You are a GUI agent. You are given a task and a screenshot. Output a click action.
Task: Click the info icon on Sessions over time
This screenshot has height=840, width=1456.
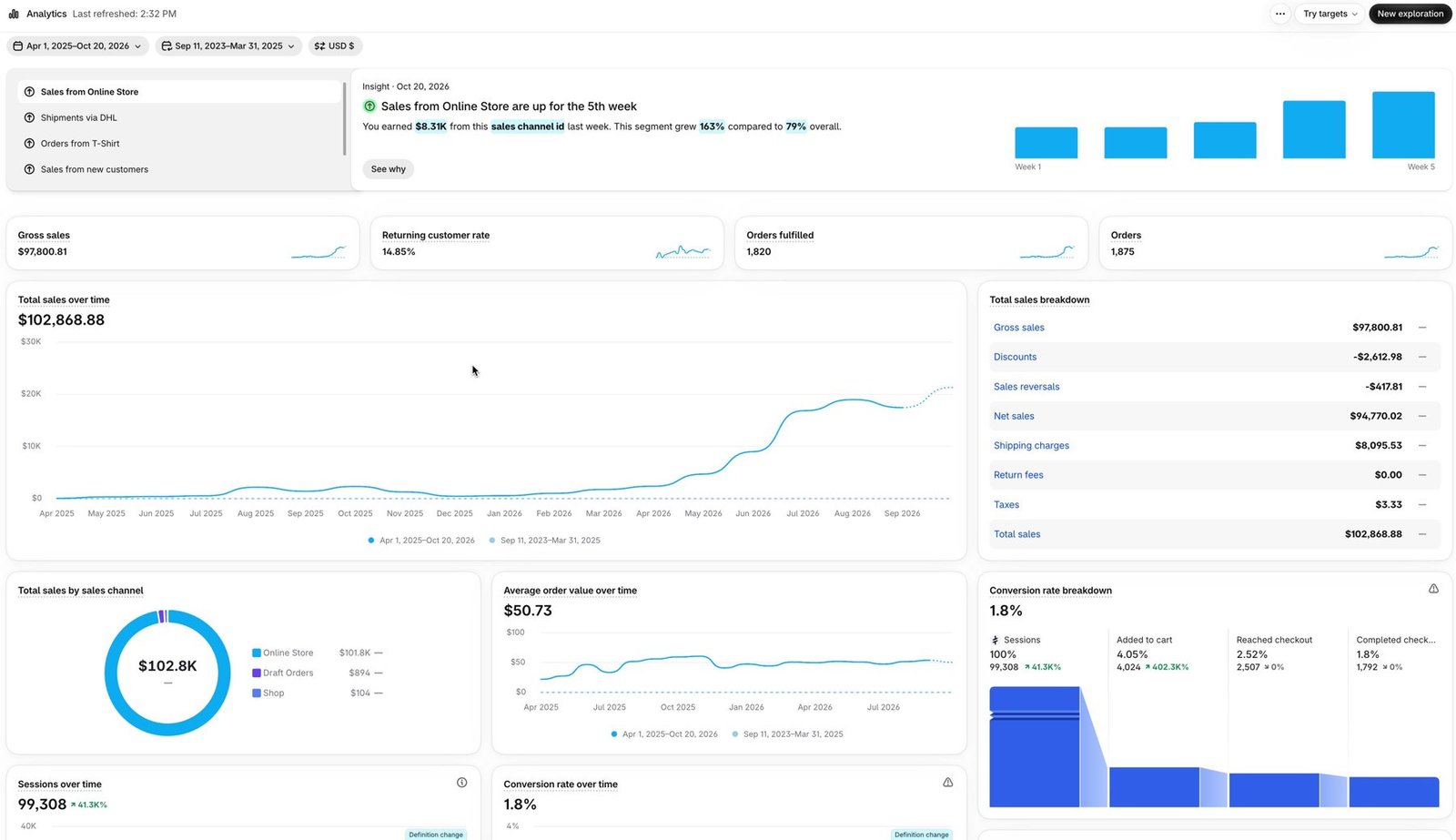click(461, 783)
